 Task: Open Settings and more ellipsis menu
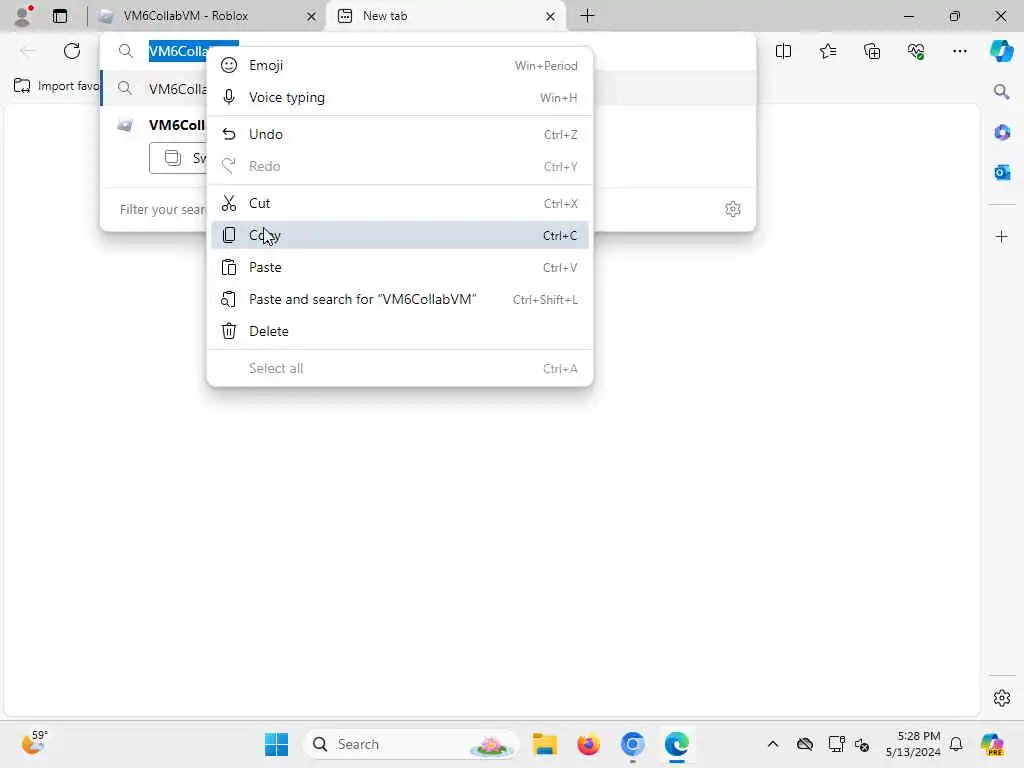pyautogui.click(x=959, y=51)
